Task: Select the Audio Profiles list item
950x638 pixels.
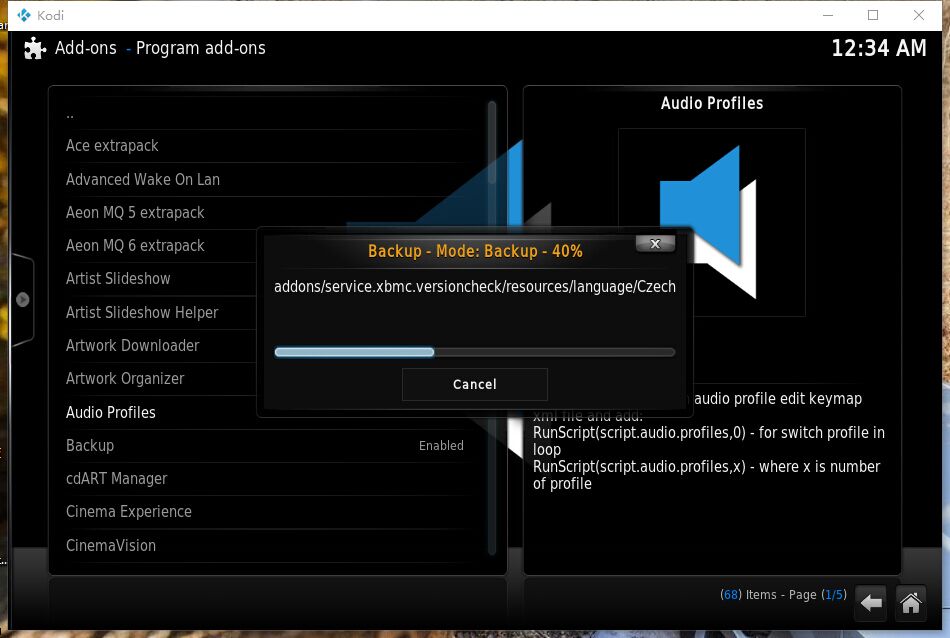Action: click(110, 413)
